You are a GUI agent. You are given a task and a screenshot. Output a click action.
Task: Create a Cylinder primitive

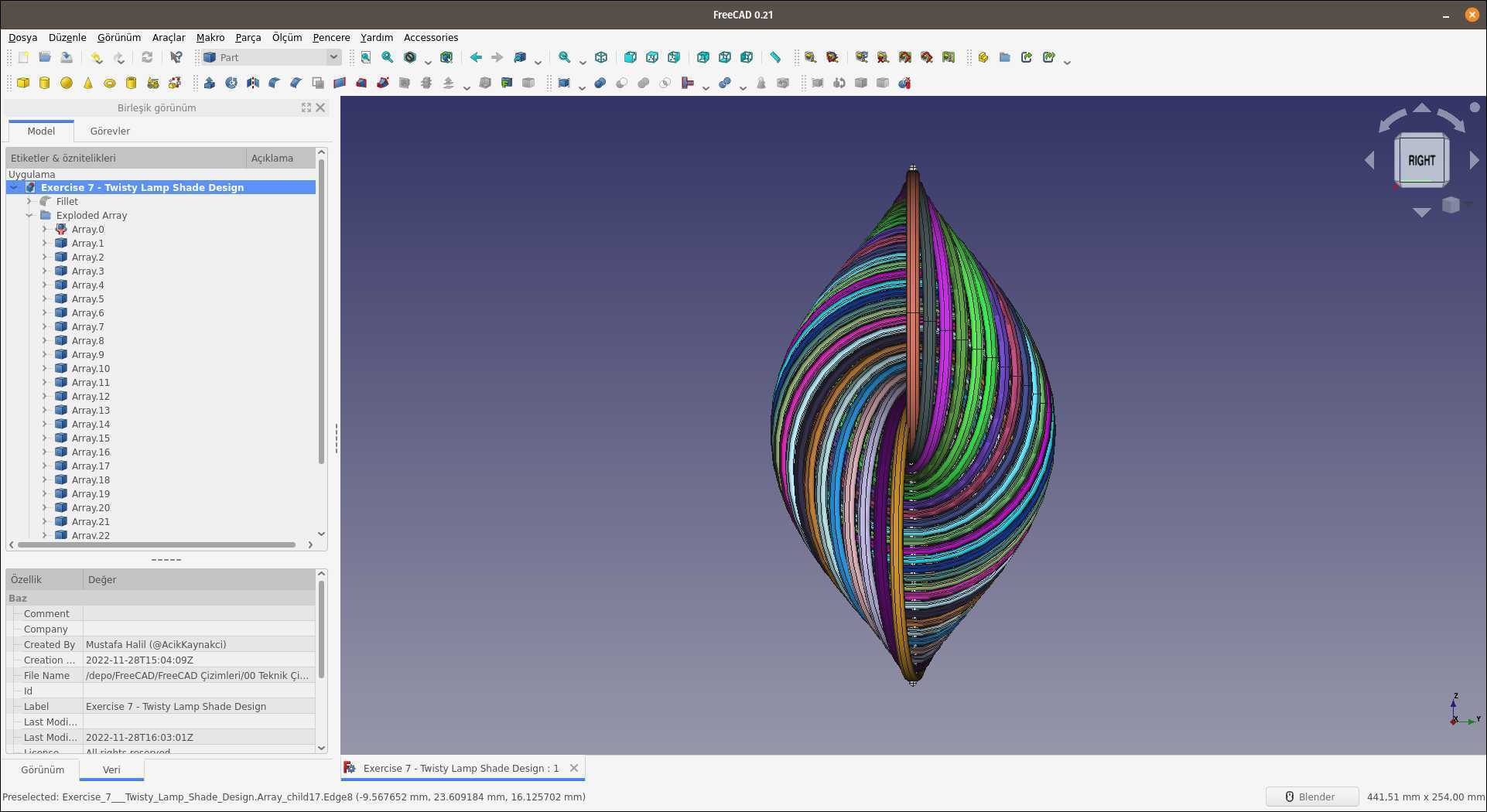click(45, 83)
